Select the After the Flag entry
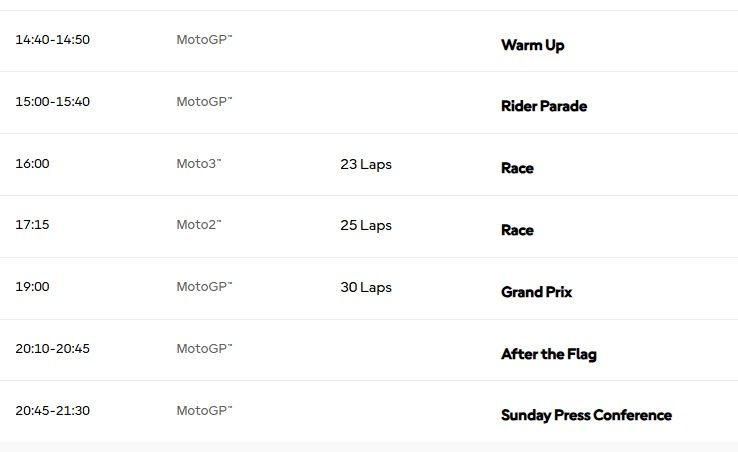738x452 pixels. tap(549, 354)
